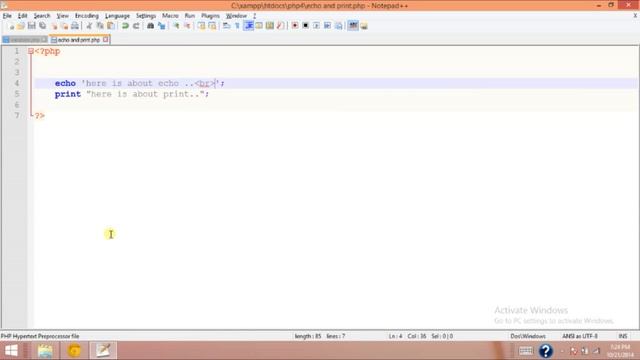Toggle INS insert mode in status bar
Screen dimensions: 640x360
point(622,336)
